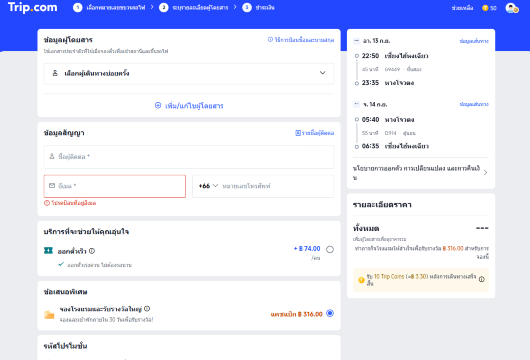
Task: Click the ฿316.00 amount in price details
Action: pyautogui.click(x=453, y=248)
